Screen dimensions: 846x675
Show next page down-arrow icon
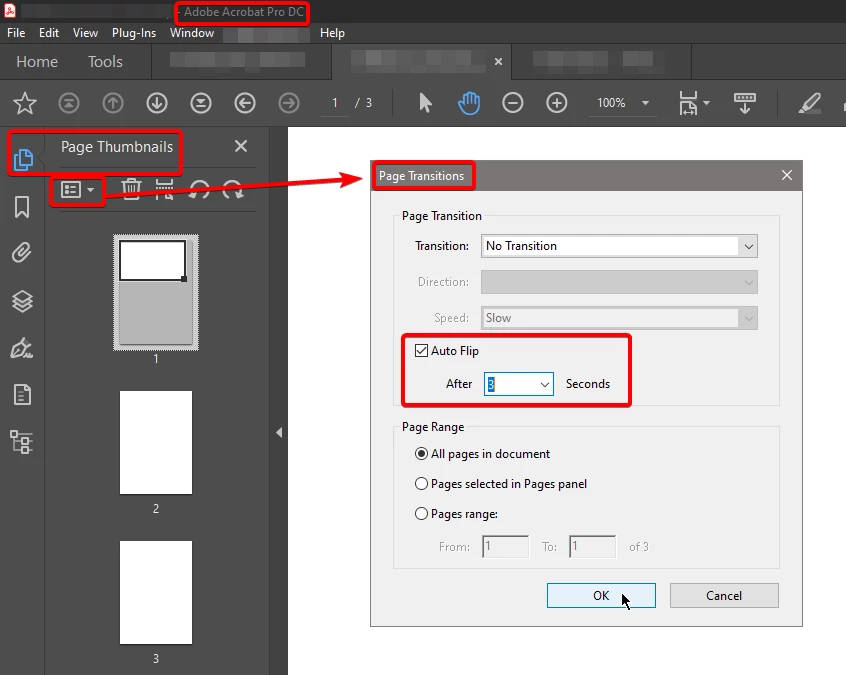157,103
